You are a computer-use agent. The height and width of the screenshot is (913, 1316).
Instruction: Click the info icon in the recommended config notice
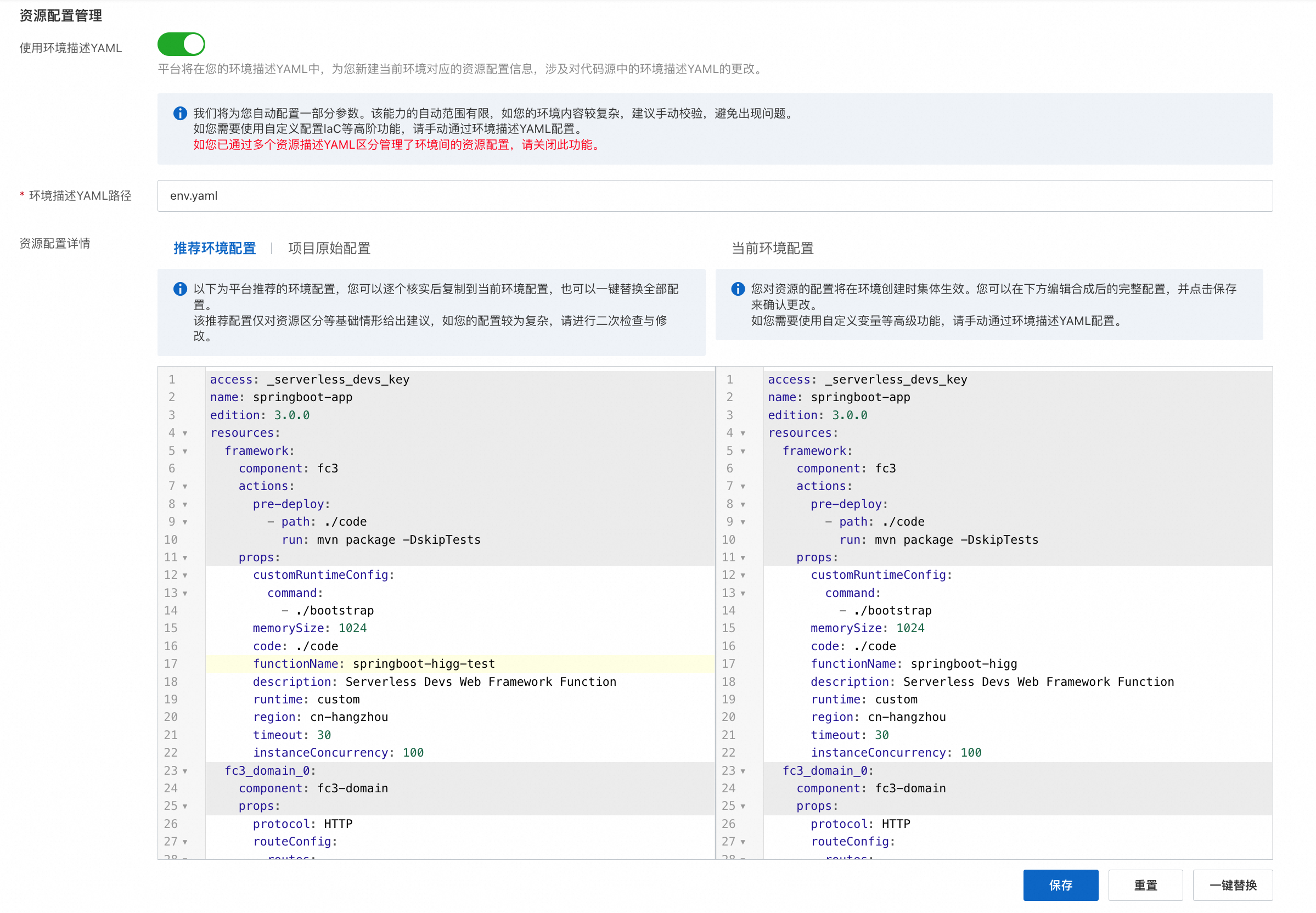(x=180, y=289)
